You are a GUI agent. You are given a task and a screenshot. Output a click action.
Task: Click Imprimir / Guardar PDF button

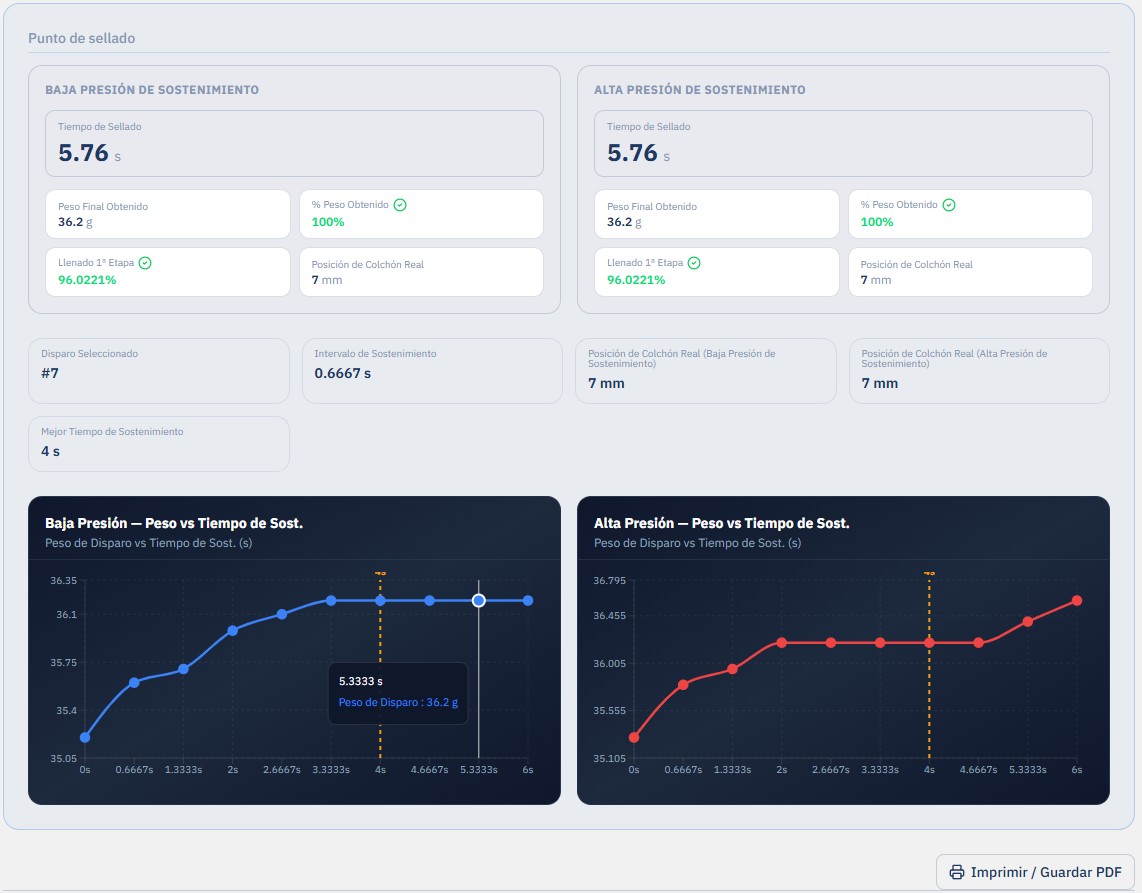[1035, 872]
